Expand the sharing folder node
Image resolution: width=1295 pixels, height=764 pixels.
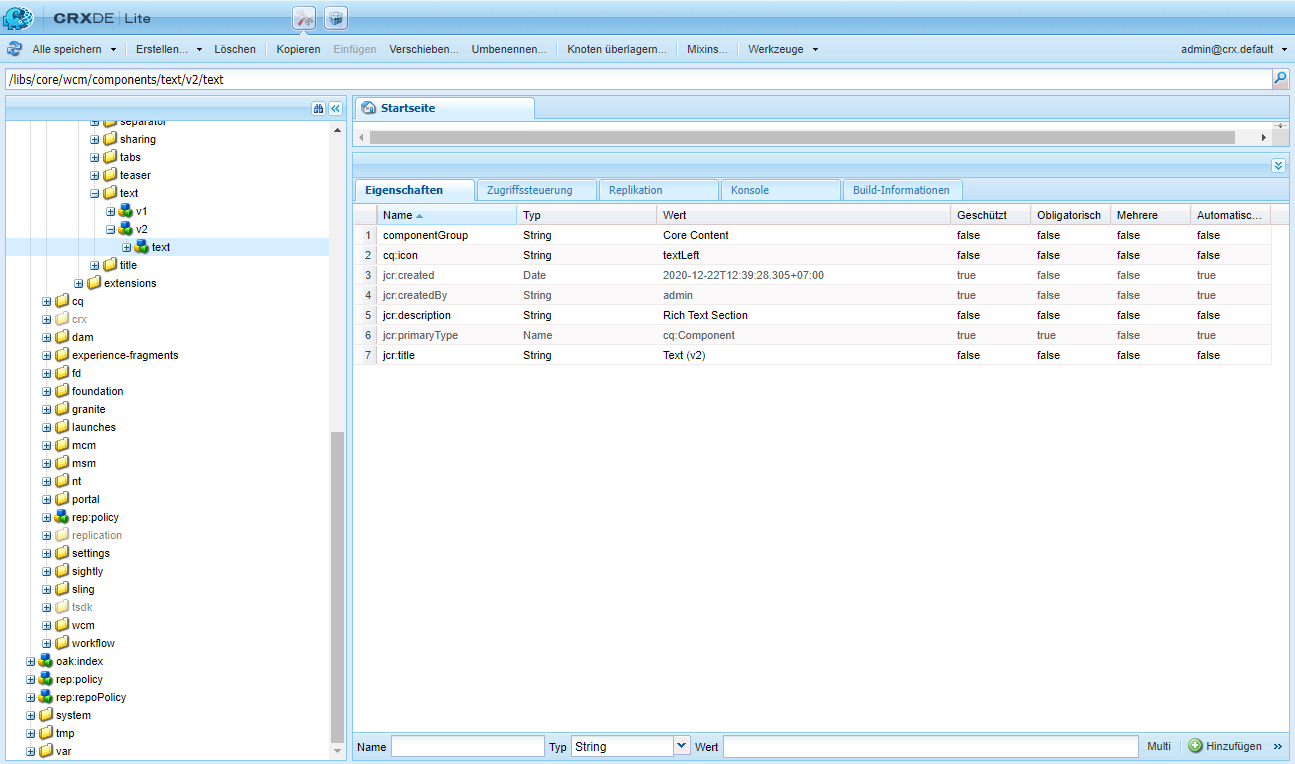pos(95,139)
